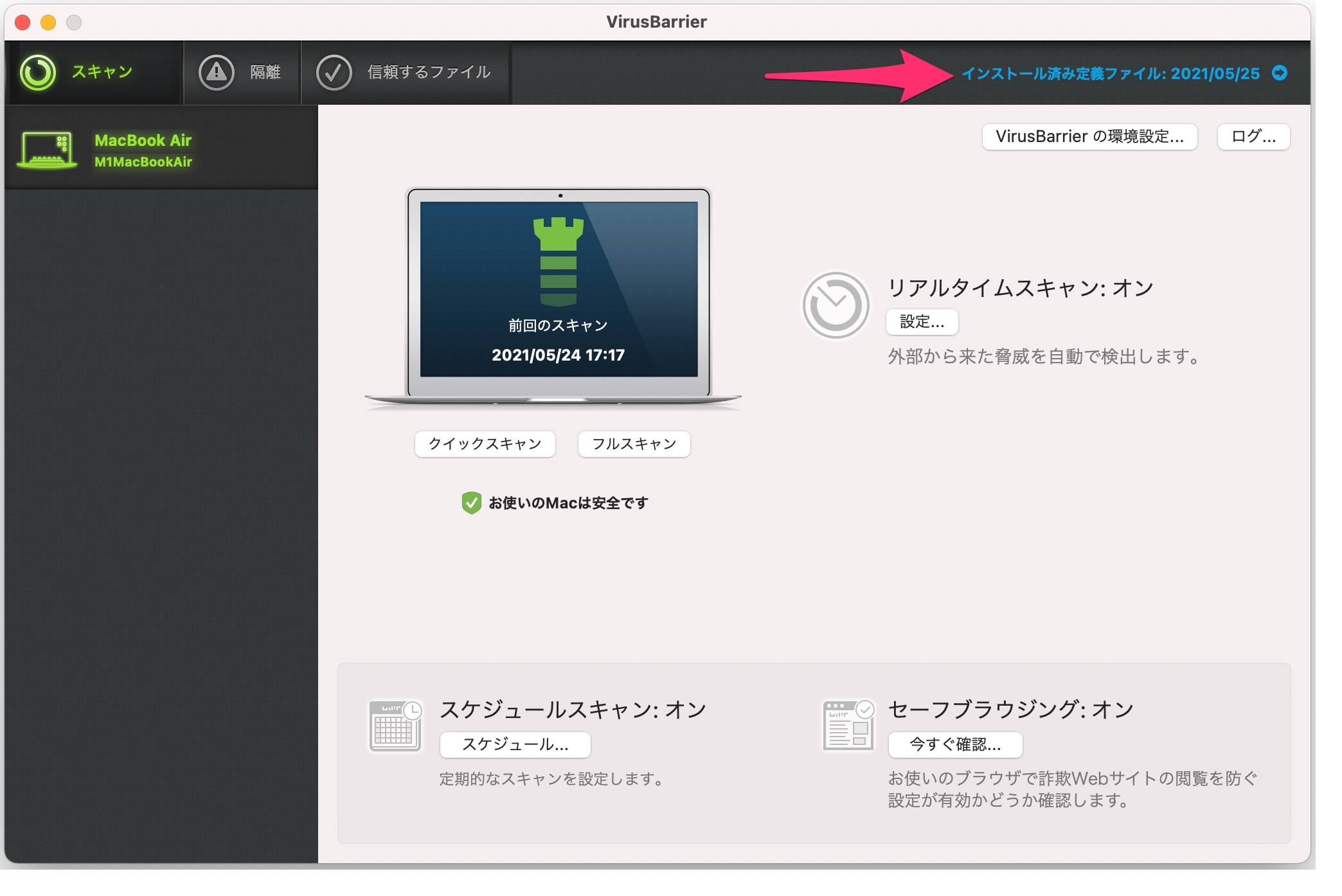Click the Quarantine warning triangle icon
Viewport: 1342px width, 896px height.
(217, 73)
